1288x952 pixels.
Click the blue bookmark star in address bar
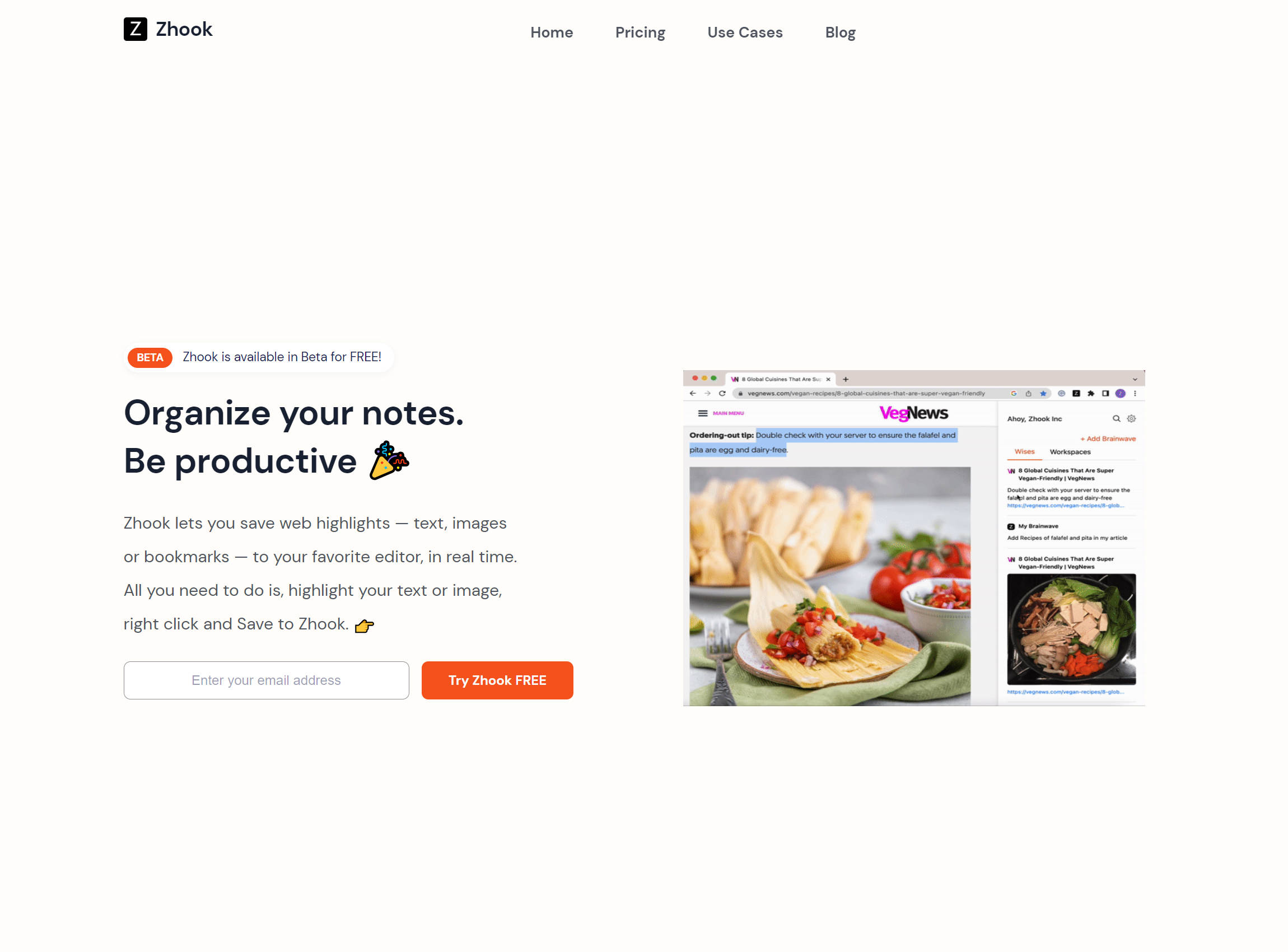pyautogui.click(x=1043, y=394)
